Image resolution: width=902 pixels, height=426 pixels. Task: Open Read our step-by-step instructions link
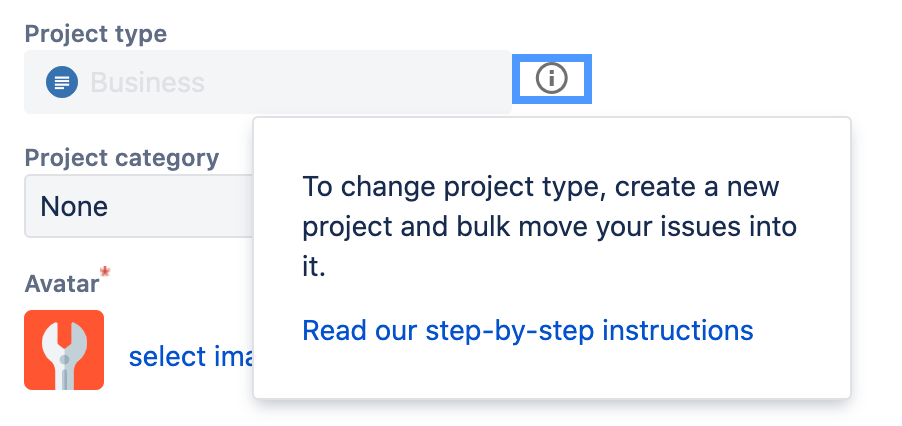point(528,331)
